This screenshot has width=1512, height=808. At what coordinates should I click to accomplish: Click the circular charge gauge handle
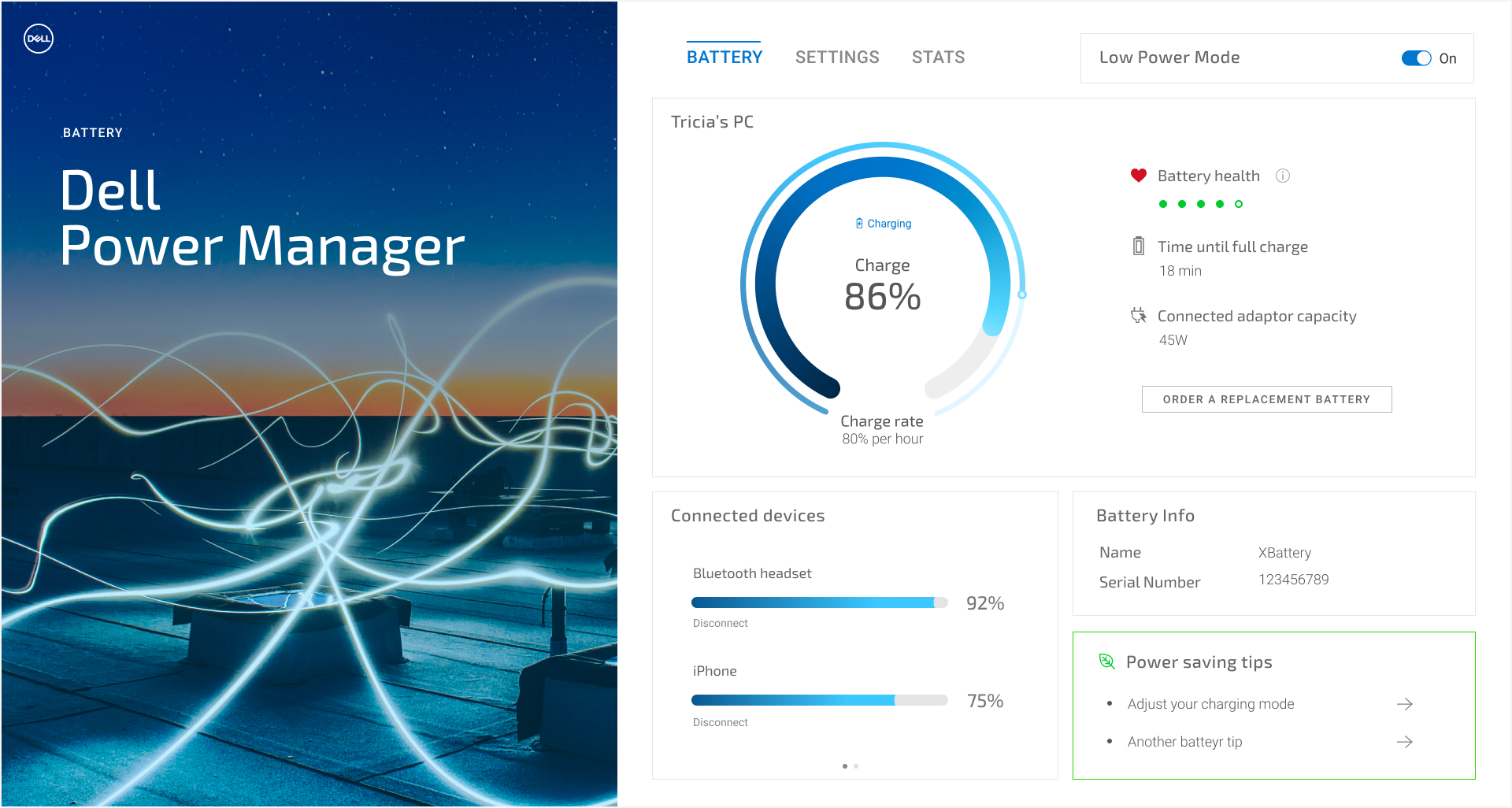pos(1022,295)
